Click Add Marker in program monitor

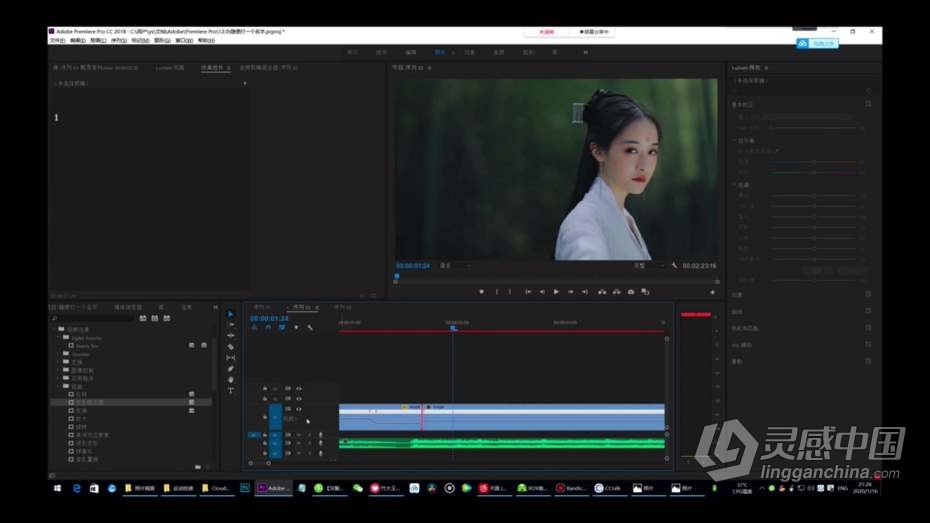[482, 292]
